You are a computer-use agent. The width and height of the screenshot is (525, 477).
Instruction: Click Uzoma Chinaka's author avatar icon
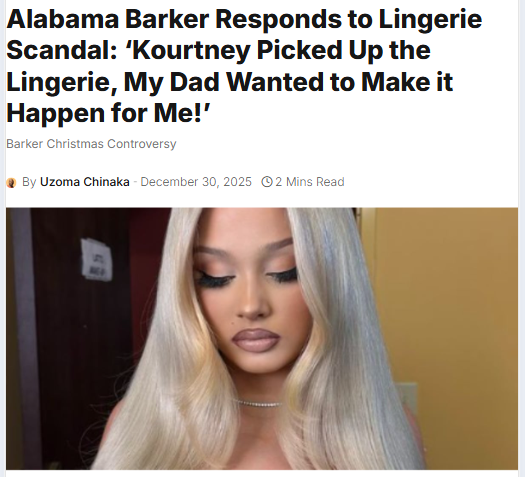pyautogui.click(x=11, y=183)
